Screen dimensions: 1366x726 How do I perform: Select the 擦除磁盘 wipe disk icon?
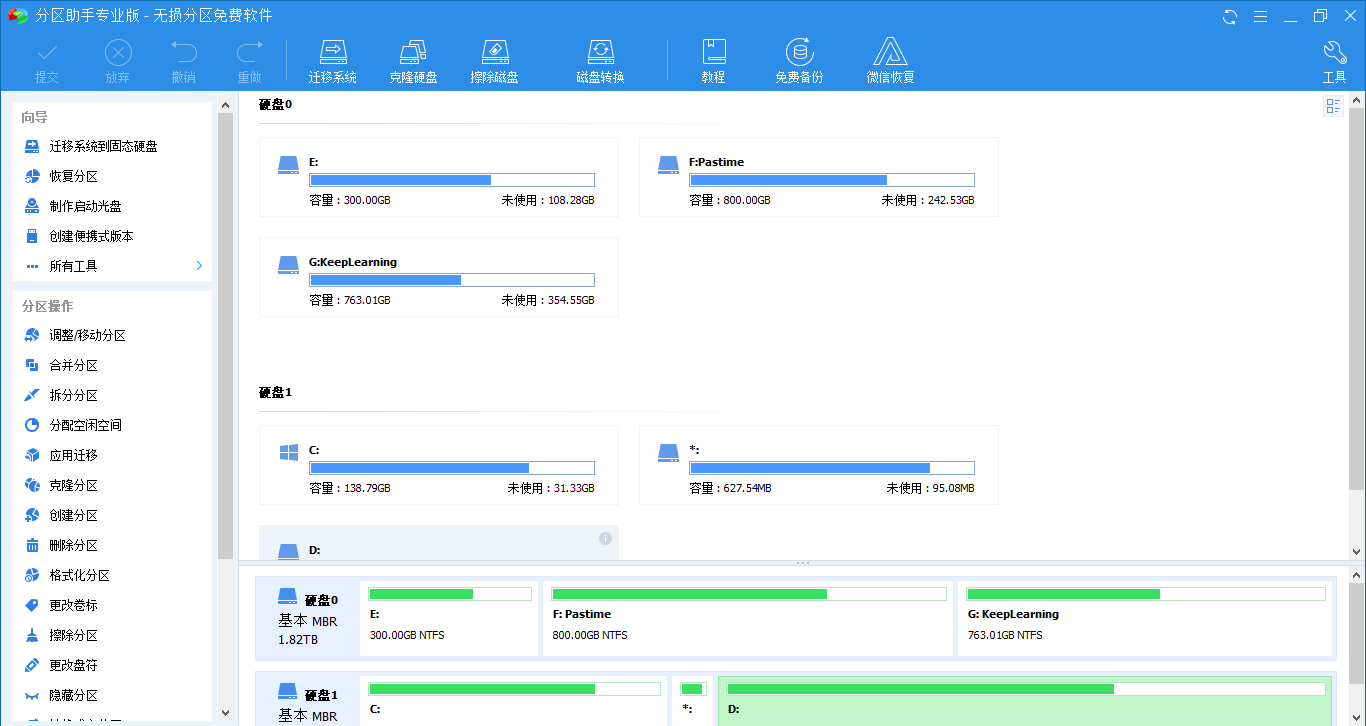pos(494,53)
